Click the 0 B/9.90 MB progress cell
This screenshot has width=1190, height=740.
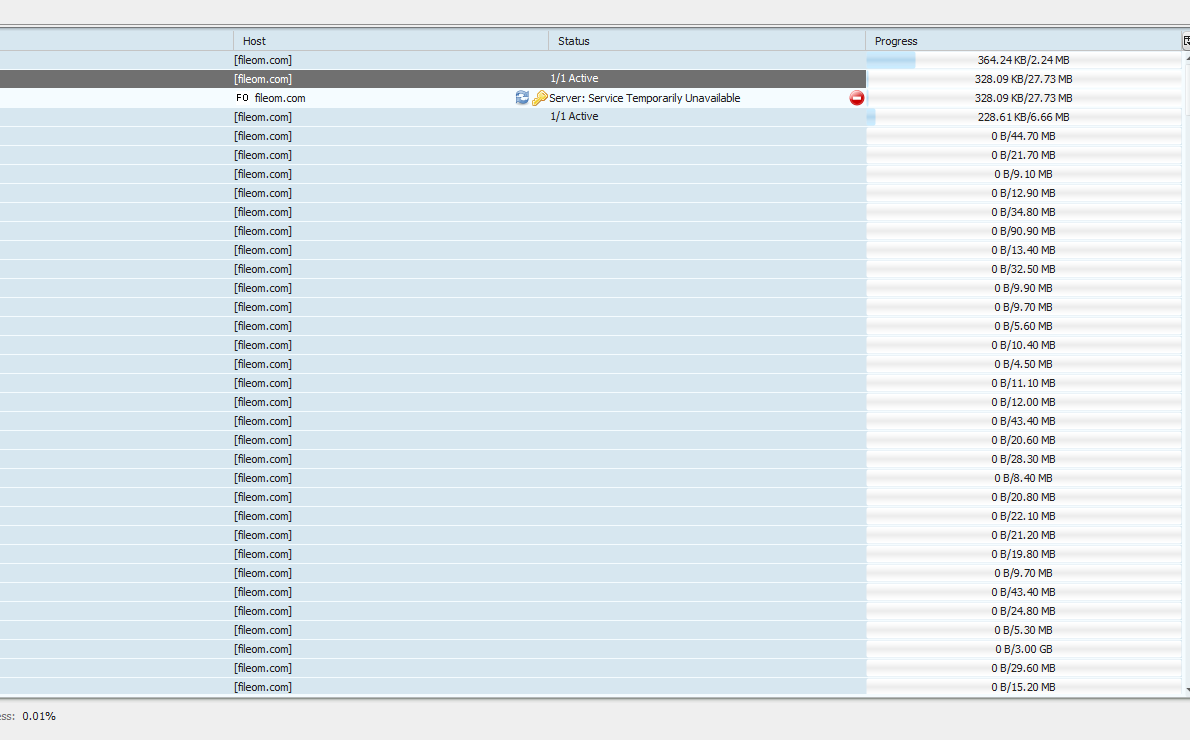[x=1024, y=288]
